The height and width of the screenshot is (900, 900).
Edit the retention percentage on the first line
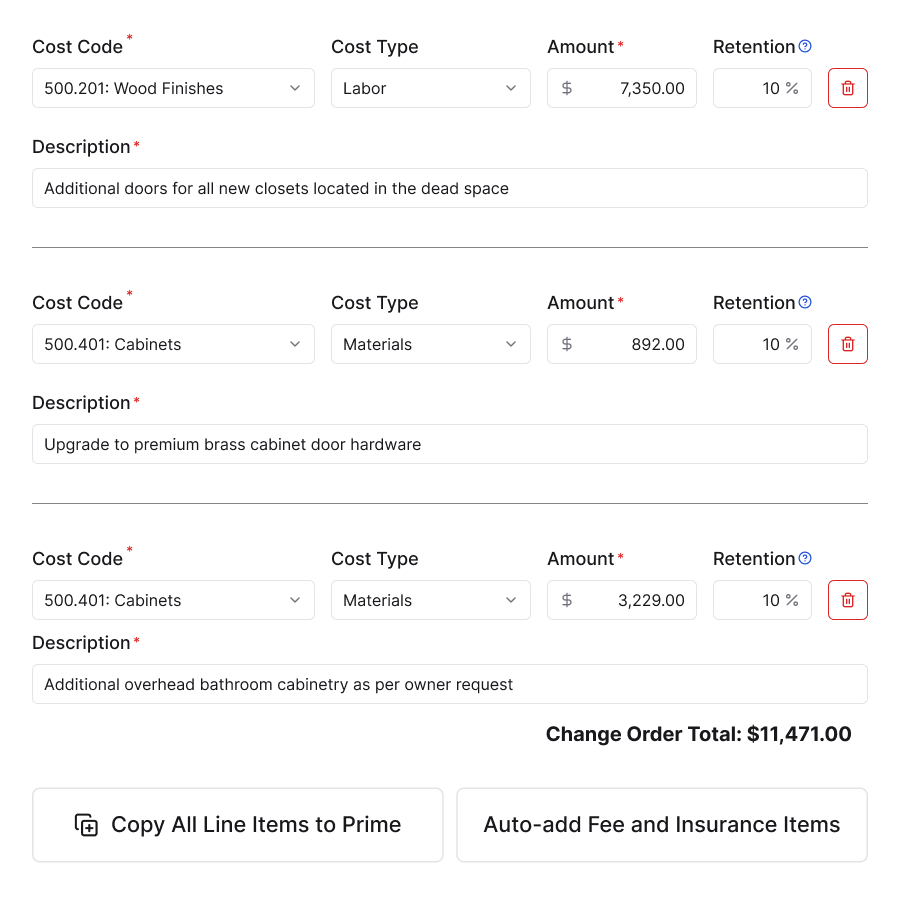coord(762,88)
